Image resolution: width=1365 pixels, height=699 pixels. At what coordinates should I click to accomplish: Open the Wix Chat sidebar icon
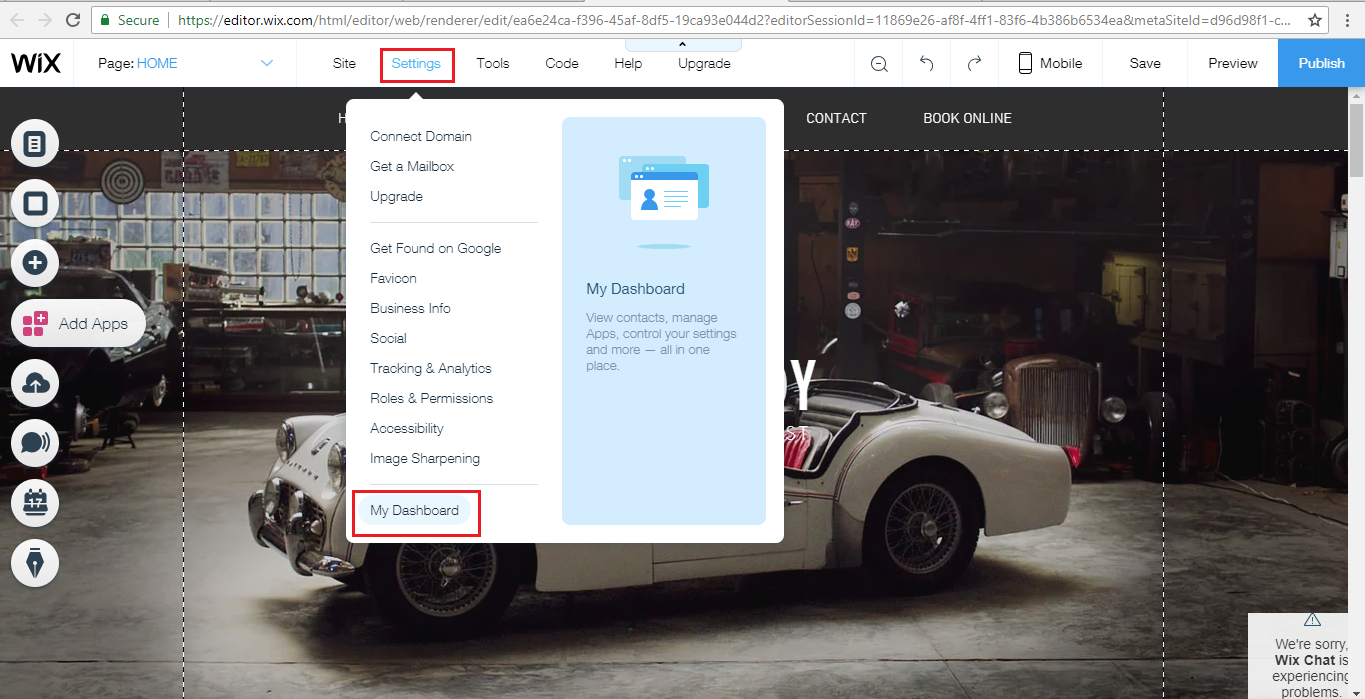(x=35, y=443)
